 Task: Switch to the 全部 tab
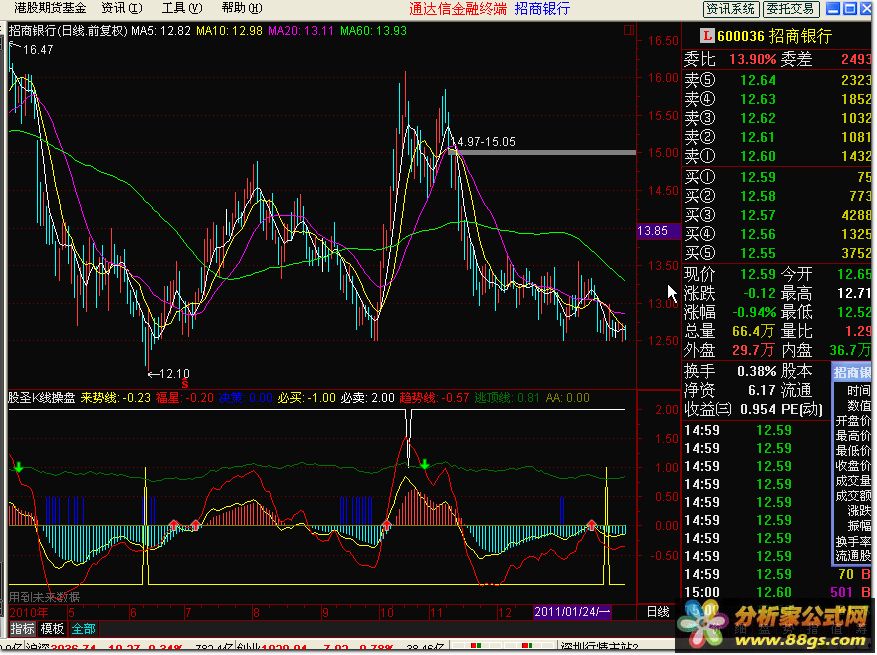tap(83, 629)
